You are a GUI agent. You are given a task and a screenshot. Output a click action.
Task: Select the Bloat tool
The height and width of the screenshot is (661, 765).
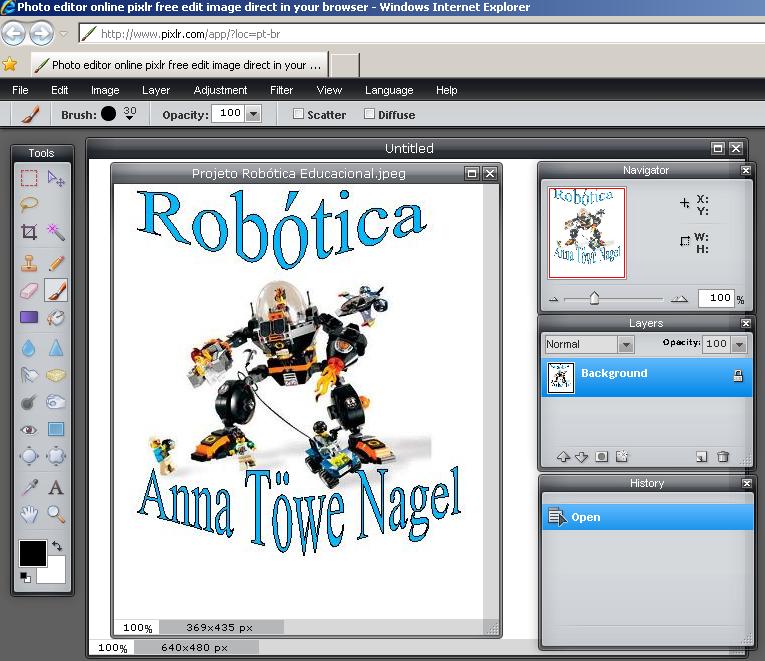[29, 456]
